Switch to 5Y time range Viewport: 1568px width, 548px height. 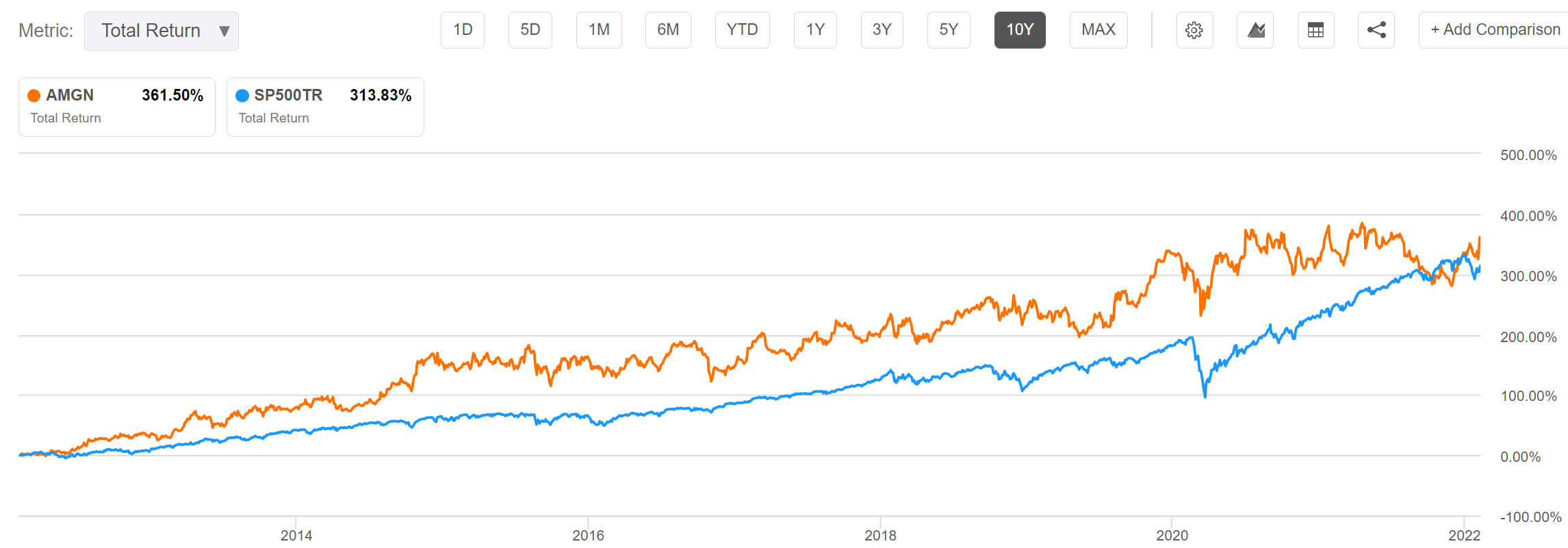tap(949, 29)
